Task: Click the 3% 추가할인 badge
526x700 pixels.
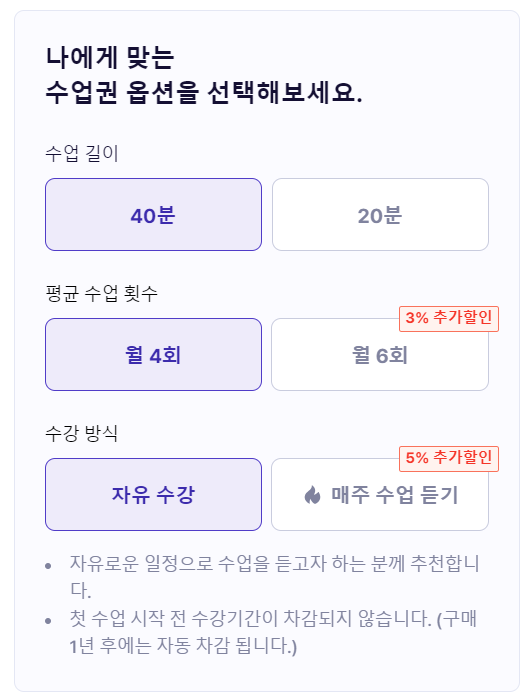Action: pyautogui.click(x=449, y=319)
